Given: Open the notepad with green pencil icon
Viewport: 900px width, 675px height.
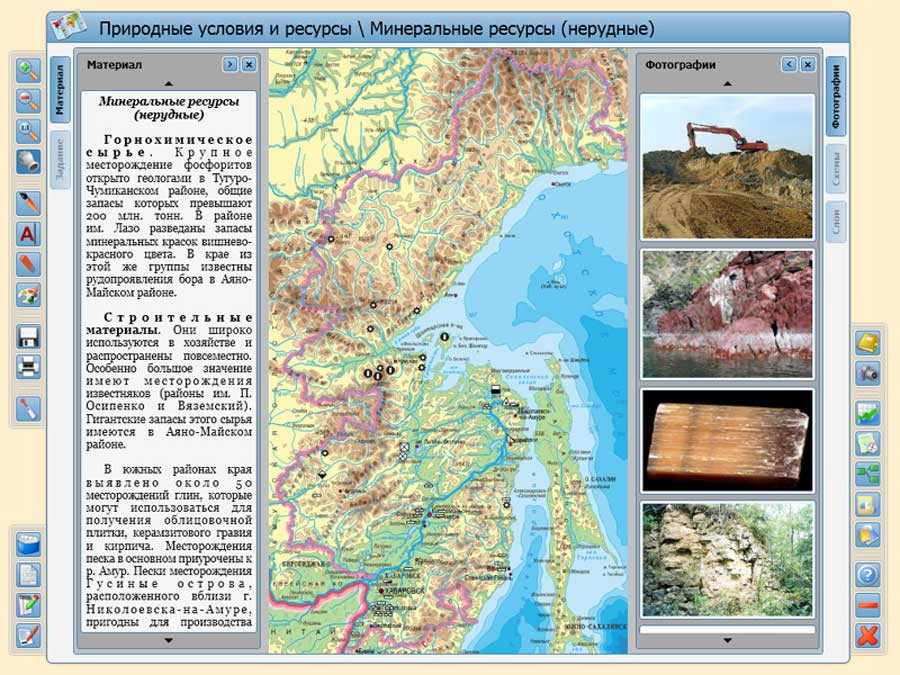Looking at the screenshot, I should pos(28,605).
